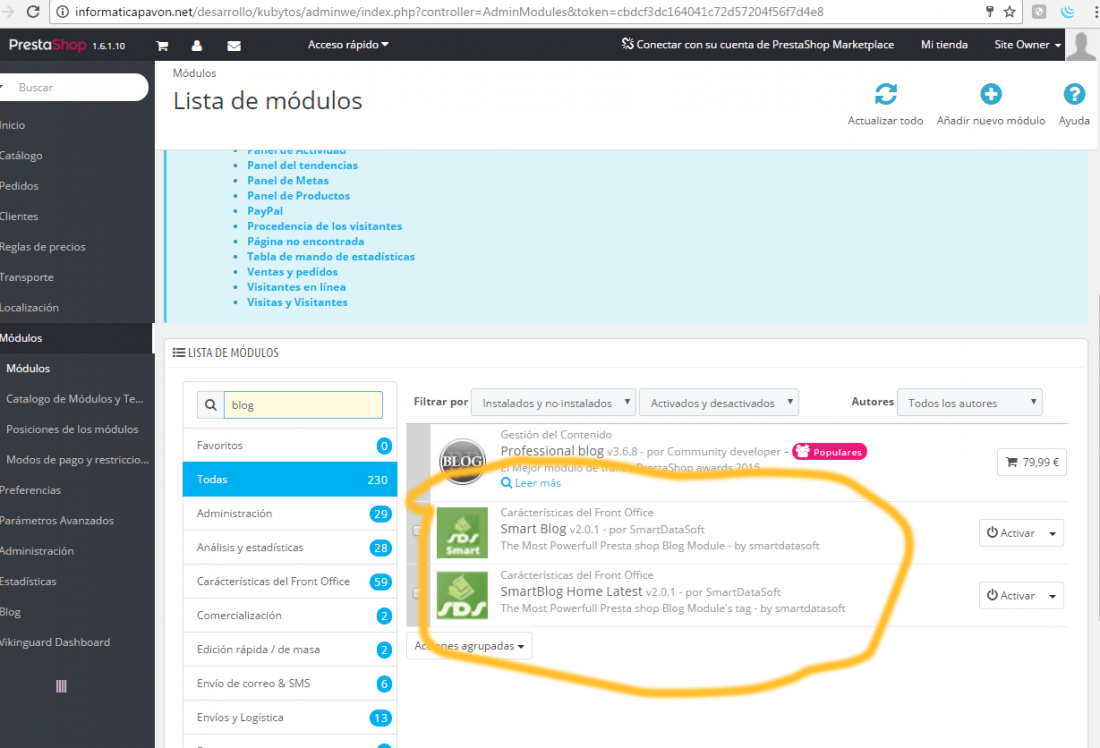
Task: Click the PrestaShop logo
Action: tap(47, 45)
